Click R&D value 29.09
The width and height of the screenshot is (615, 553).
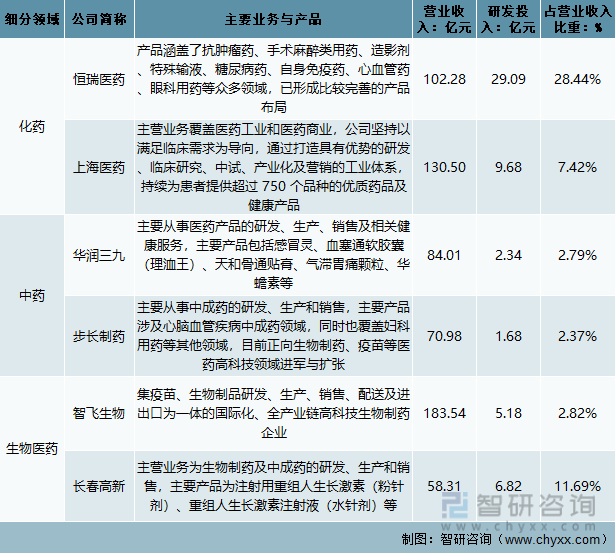point(508,79)
